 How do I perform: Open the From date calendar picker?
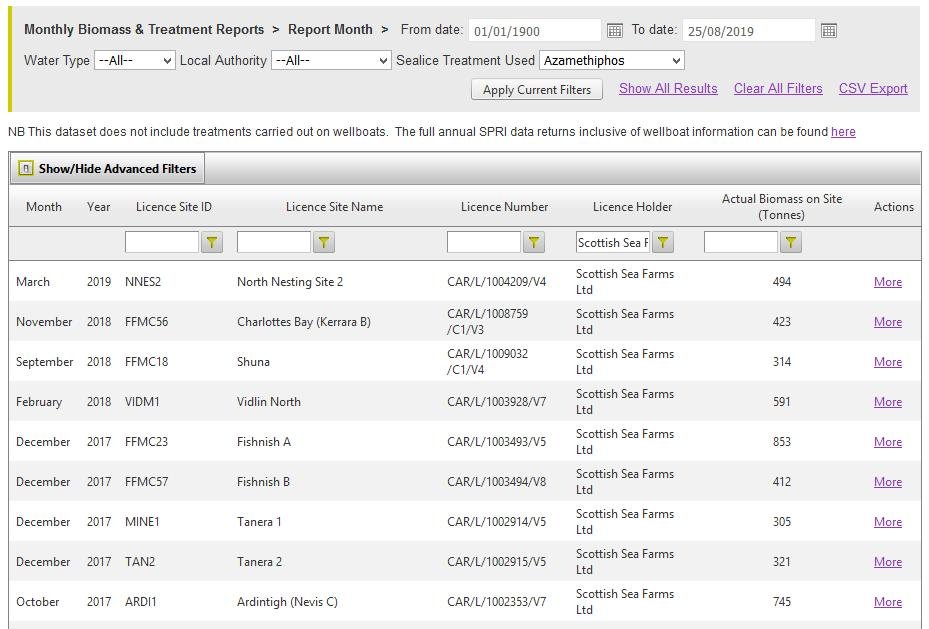615,31
